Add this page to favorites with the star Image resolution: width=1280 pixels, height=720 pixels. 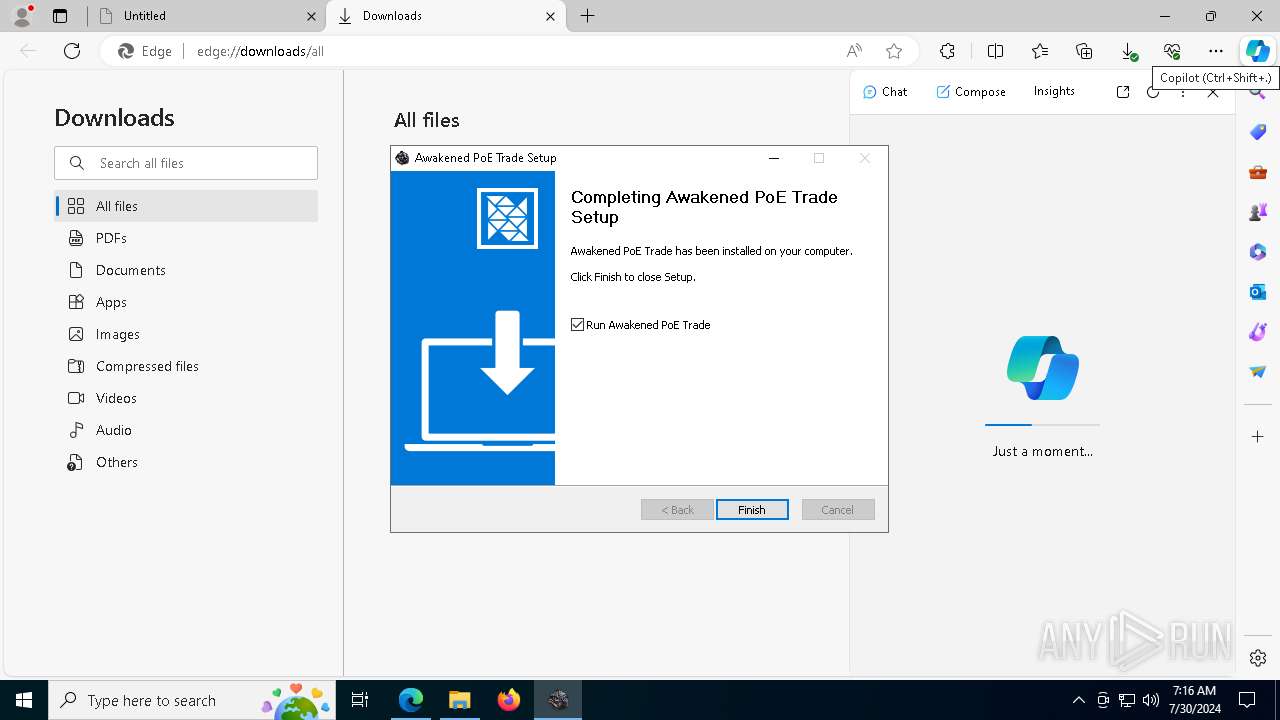(x=894, y=51)
